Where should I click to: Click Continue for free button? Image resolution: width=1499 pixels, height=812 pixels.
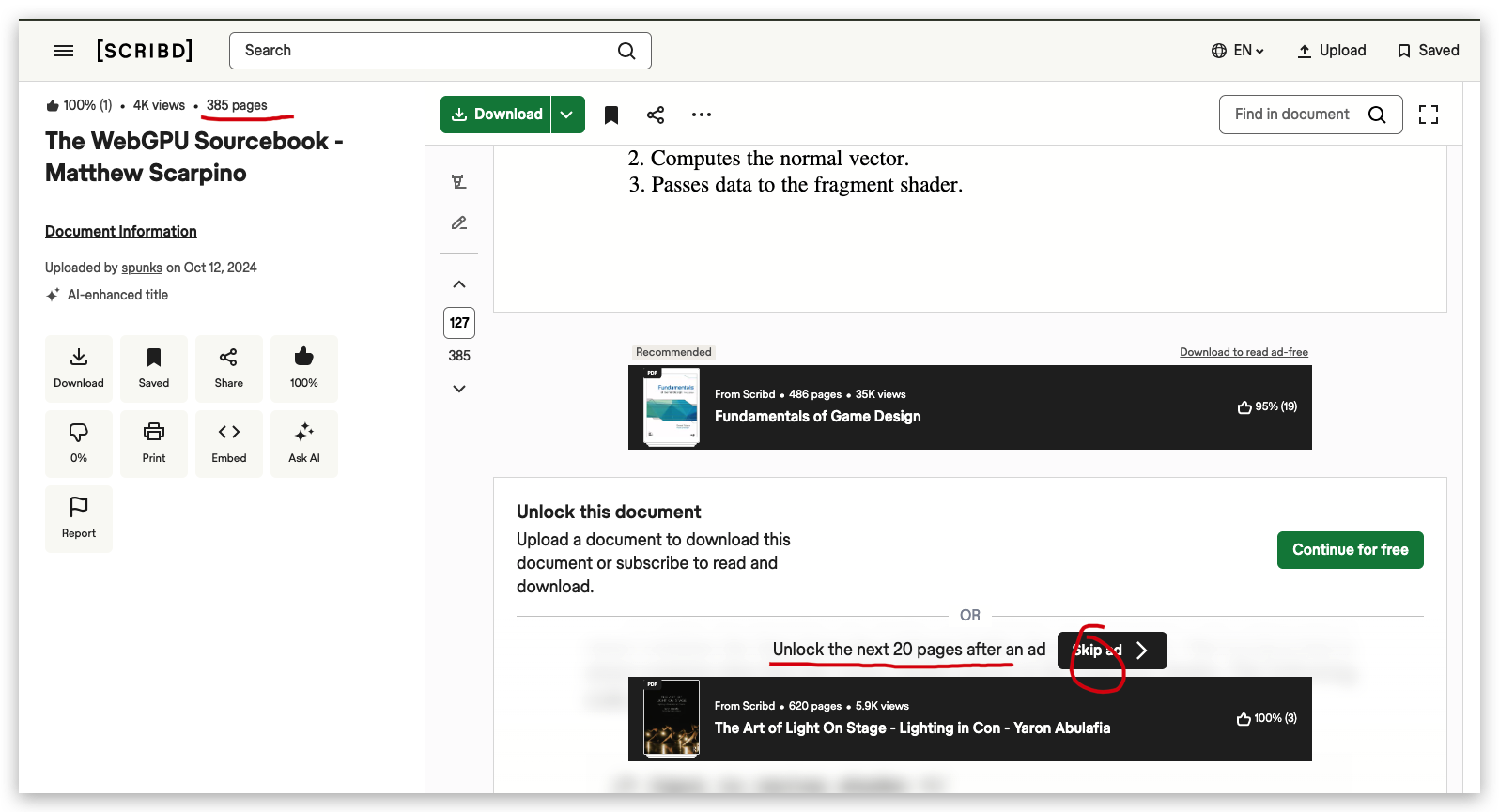click(1351, 550)
